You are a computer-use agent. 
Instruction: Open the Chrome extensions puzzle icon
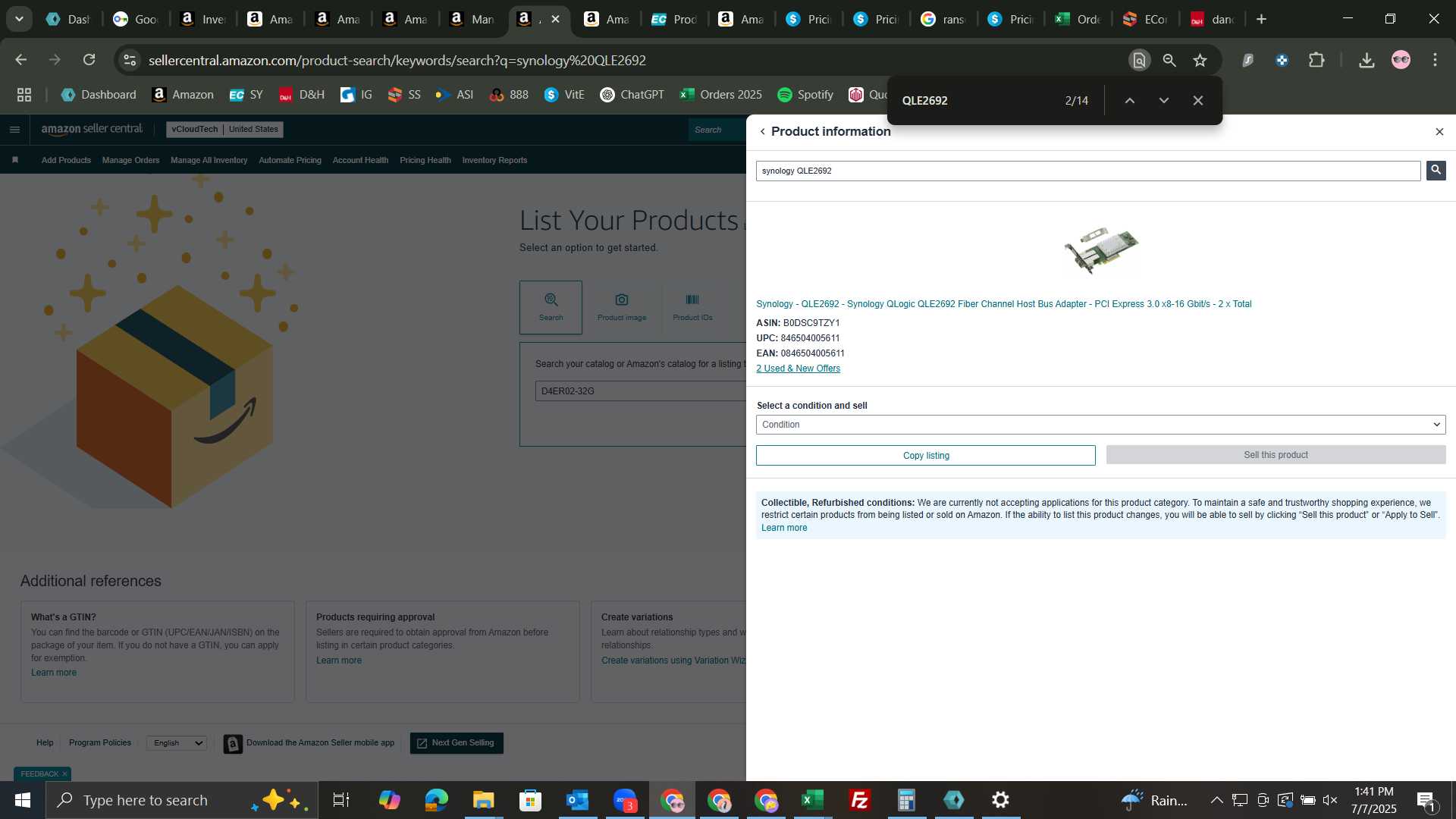point(1316,60)
